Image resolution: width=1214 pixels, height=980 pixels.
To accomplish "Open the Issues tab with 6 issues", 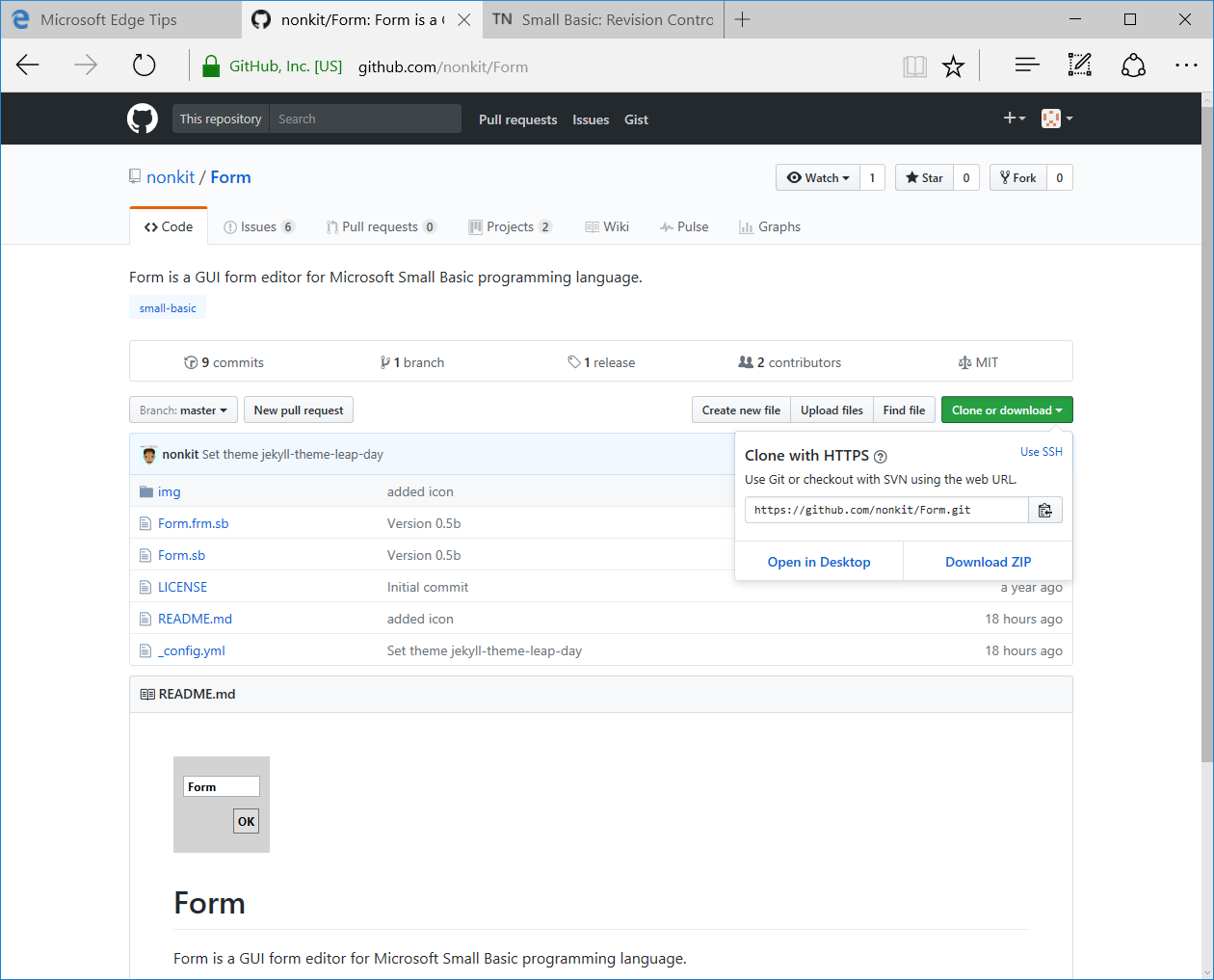I will click(259, 226).
